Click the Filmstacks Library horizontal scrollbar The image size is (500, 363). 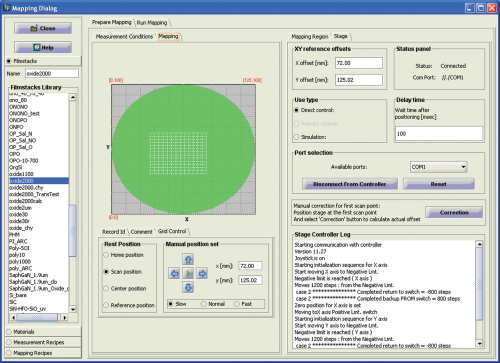[39, 317]
